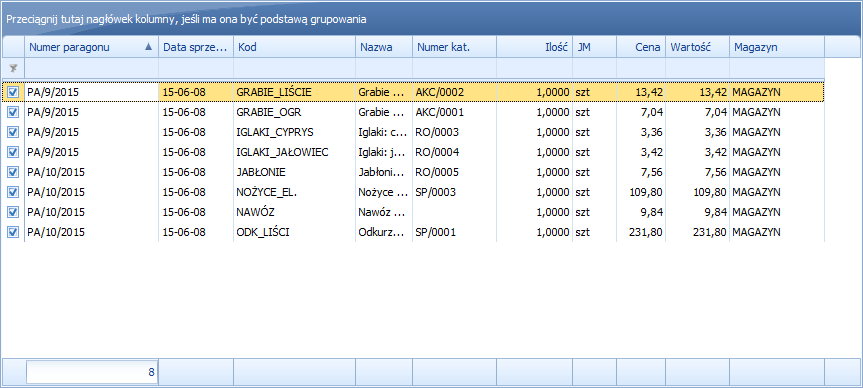Select code cell GRABIE_OGR
Viewport: 863px width, 388px height.
pyautogui.click(x=295, y=112)
